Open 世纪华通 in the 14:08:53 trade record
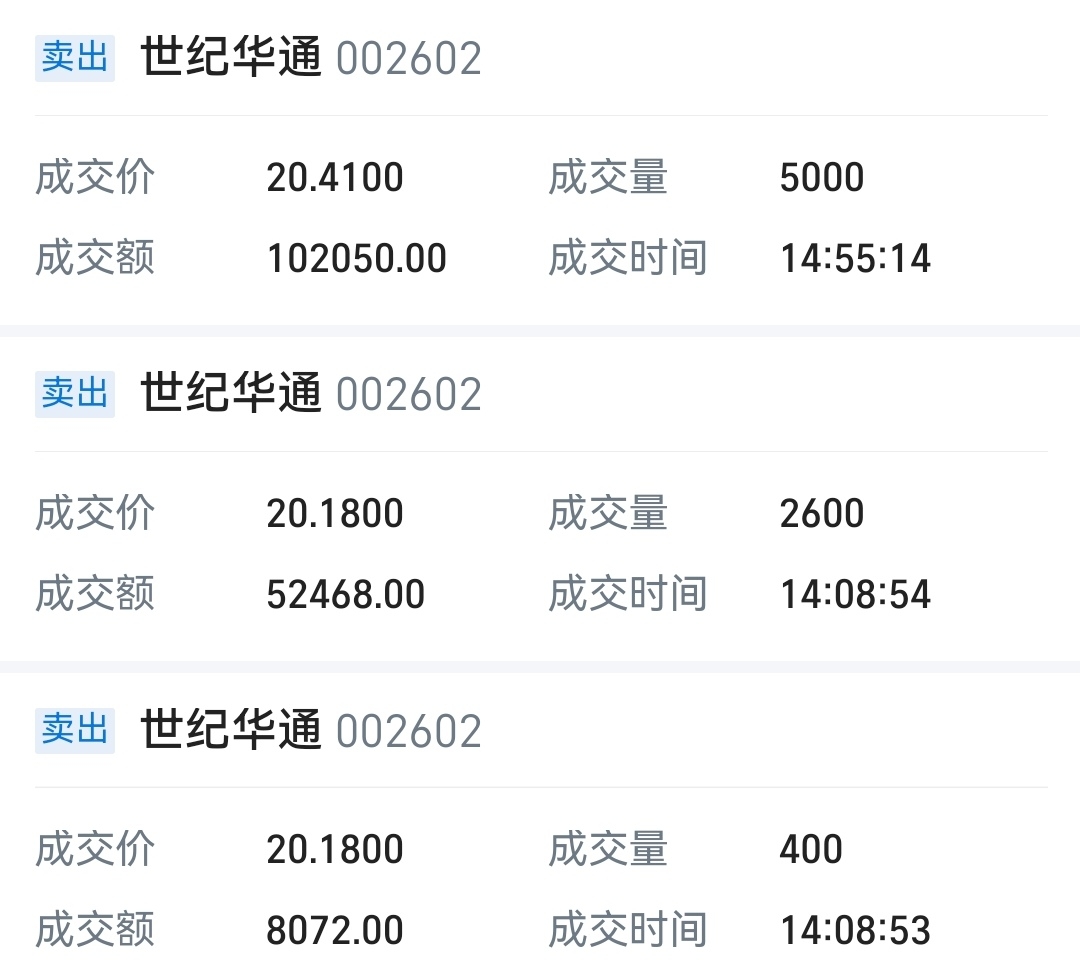The width and height of the screenshot is (1080, 978). point(231,730)
